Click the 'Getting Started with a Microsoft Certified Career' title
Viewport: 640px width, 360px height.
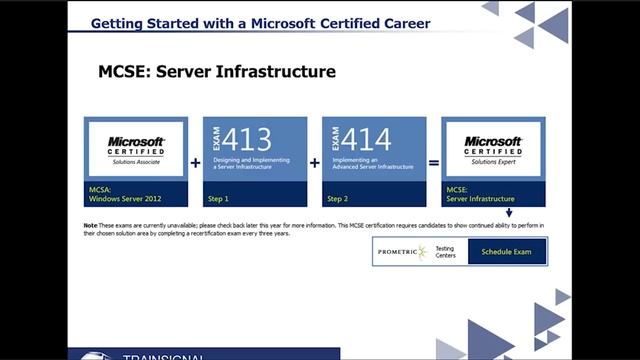tap(260, 23)
